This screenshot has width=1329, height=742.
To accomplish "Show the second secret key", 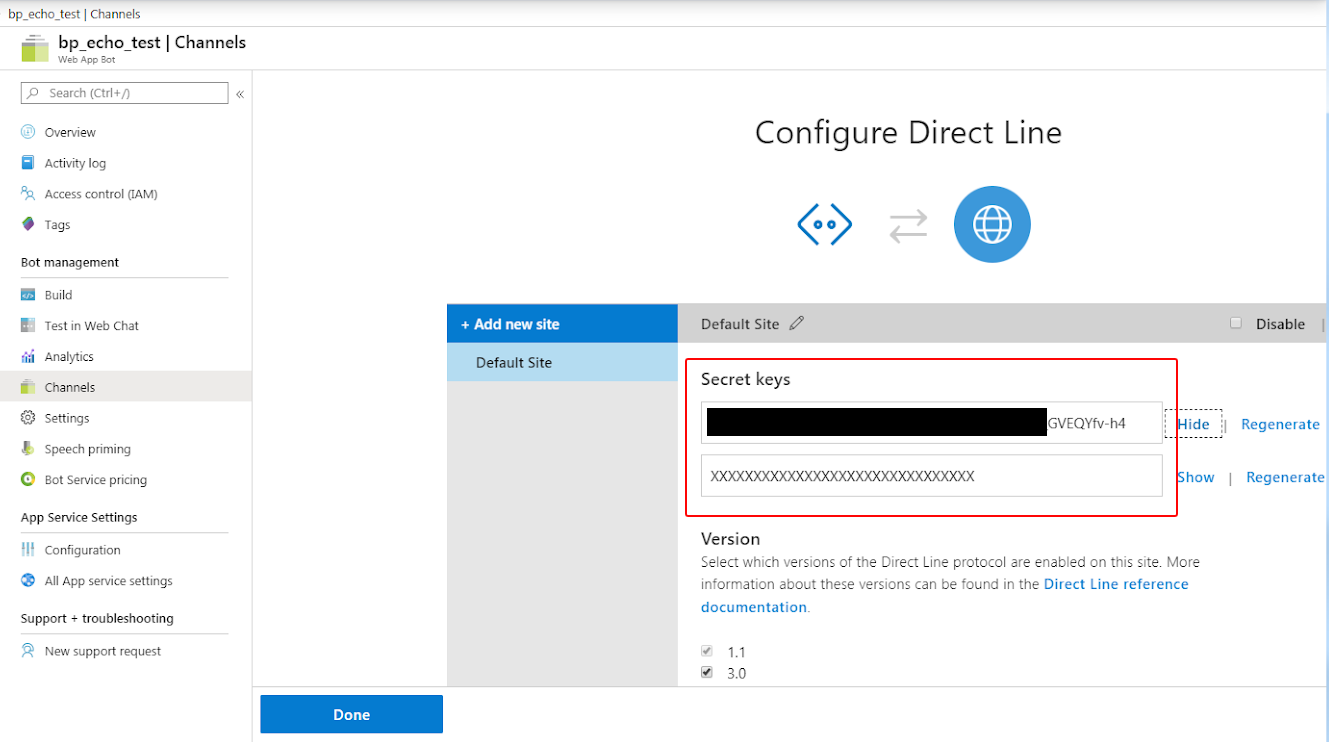I will point(1195,477).
